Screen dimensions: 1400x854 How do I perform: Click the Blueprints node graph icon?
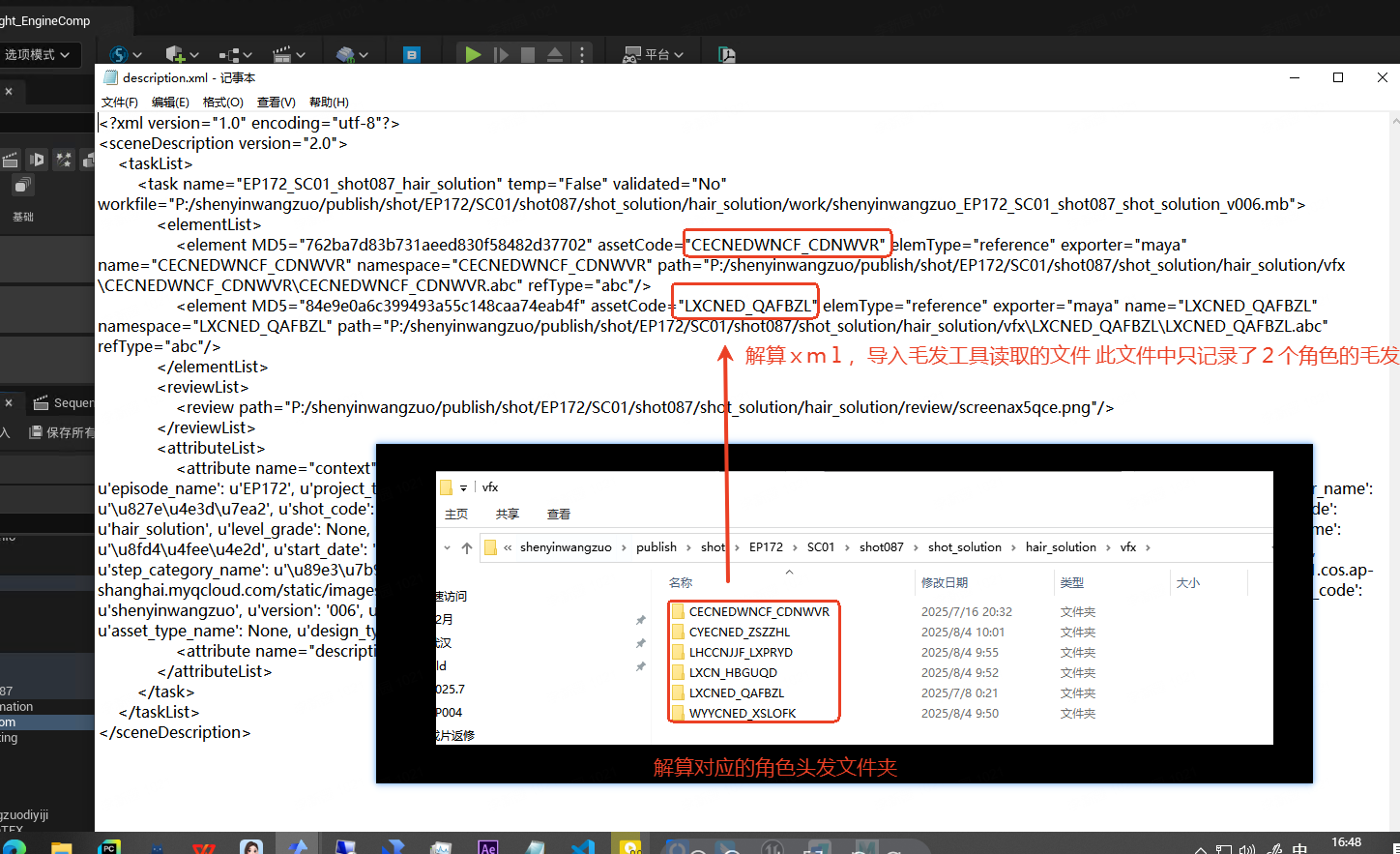[x=234, y=55]
